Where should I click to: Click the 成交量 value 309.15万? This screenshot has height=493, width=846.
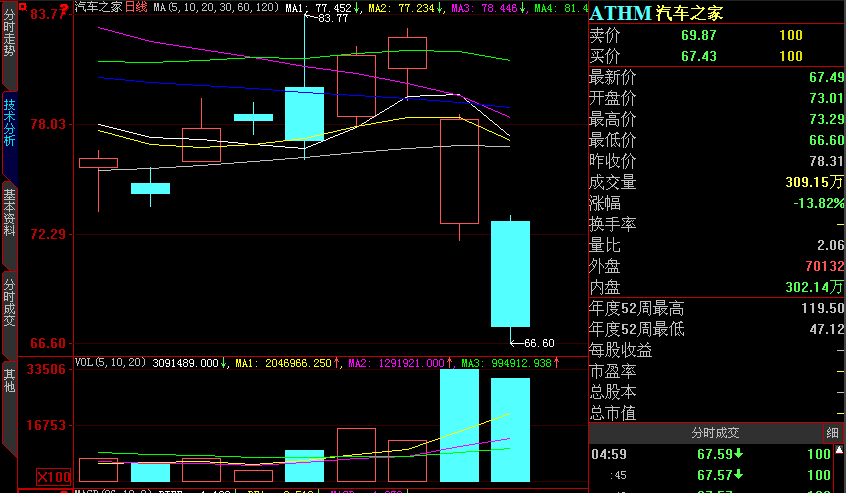coord(814,183)
